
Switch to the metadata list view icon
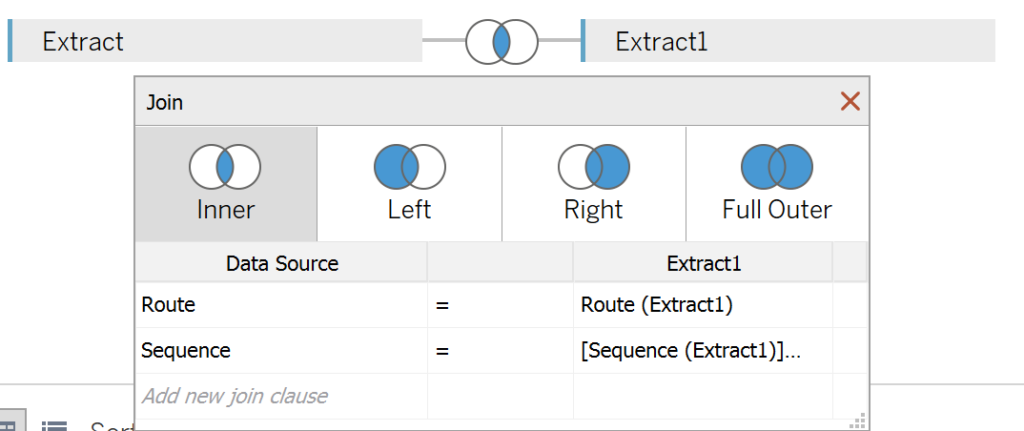click(54, 426)
